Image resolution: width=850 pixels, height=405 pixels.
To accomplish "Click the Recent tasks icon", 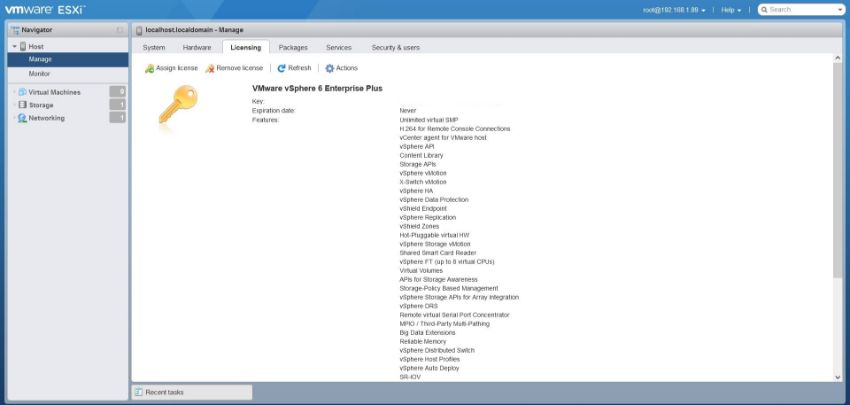I will (x=139, y=392).
